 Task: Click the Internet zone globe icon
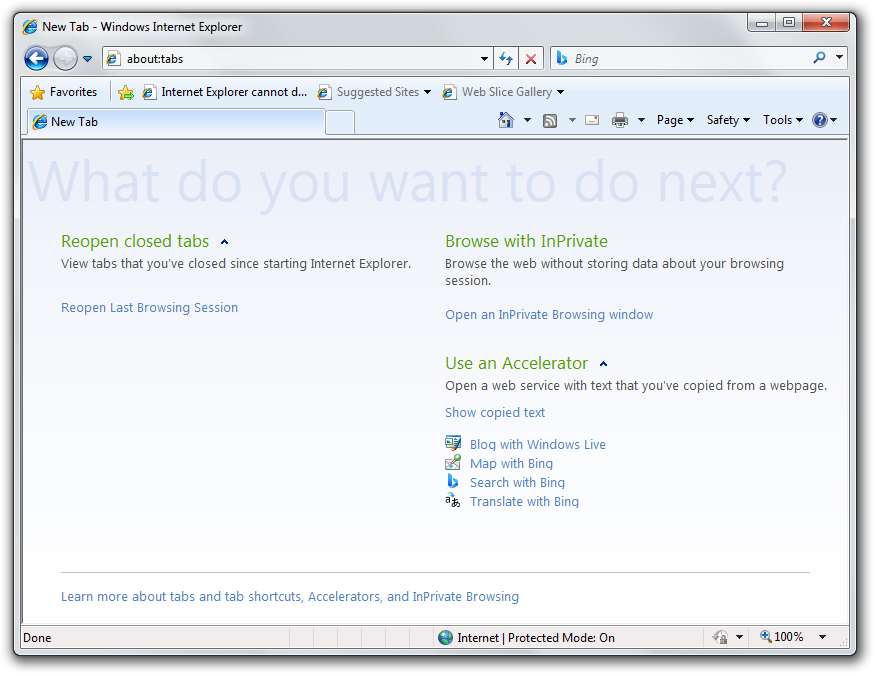click(x=445, y=637)
